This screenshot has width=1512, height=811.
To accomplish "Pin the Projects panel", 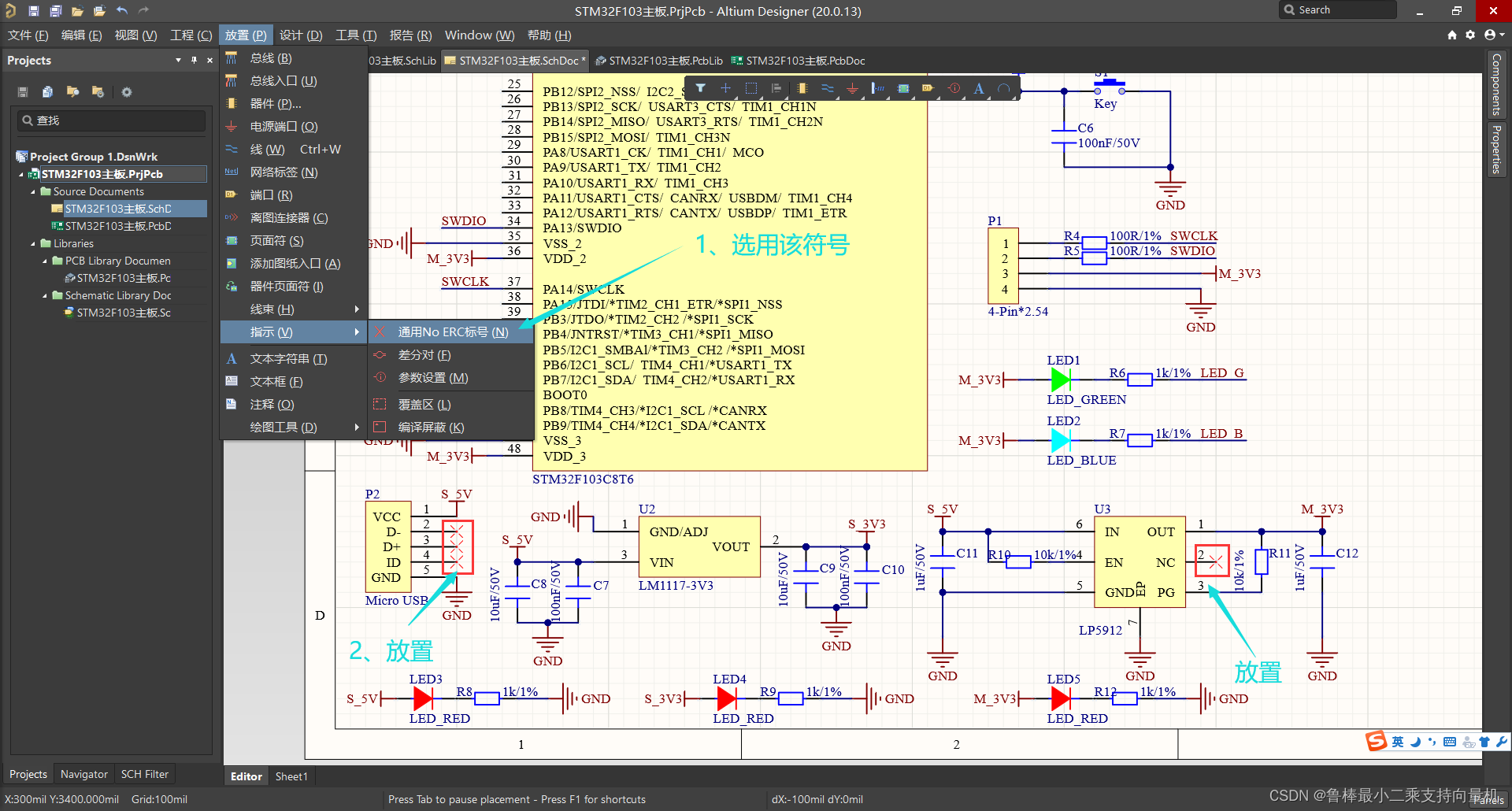I will pos(194,61).
